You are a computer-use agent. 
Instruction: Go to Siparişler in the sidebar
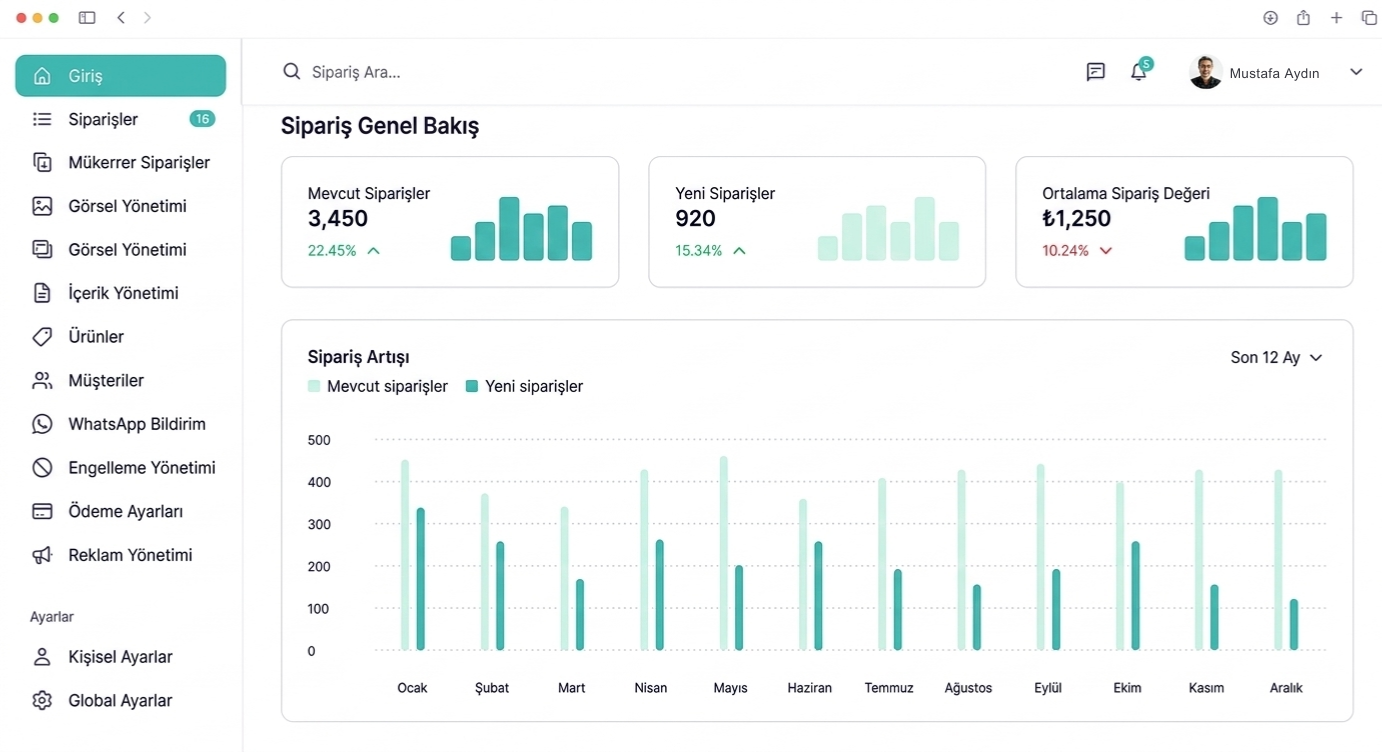(x=103, y=119)
